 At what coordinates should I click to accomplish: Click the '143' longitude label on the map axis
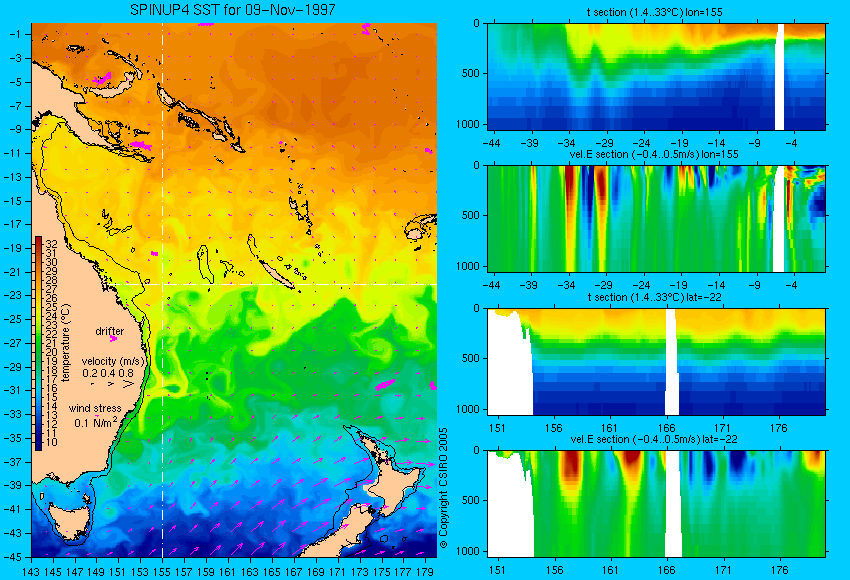[31, 571]
